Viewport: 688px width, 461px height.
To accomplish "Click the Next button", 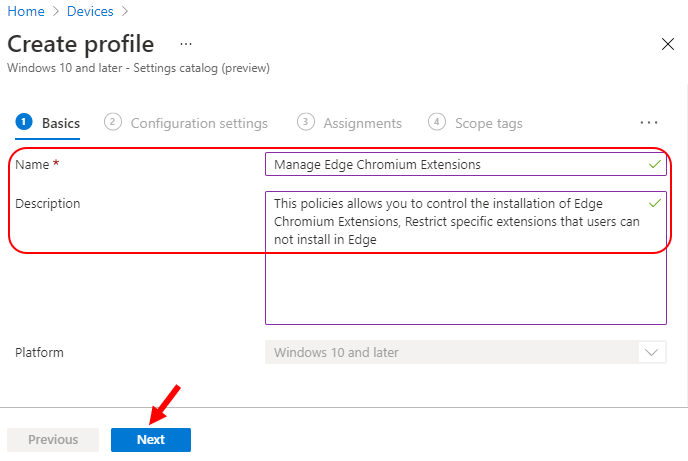I will (150, 440).
